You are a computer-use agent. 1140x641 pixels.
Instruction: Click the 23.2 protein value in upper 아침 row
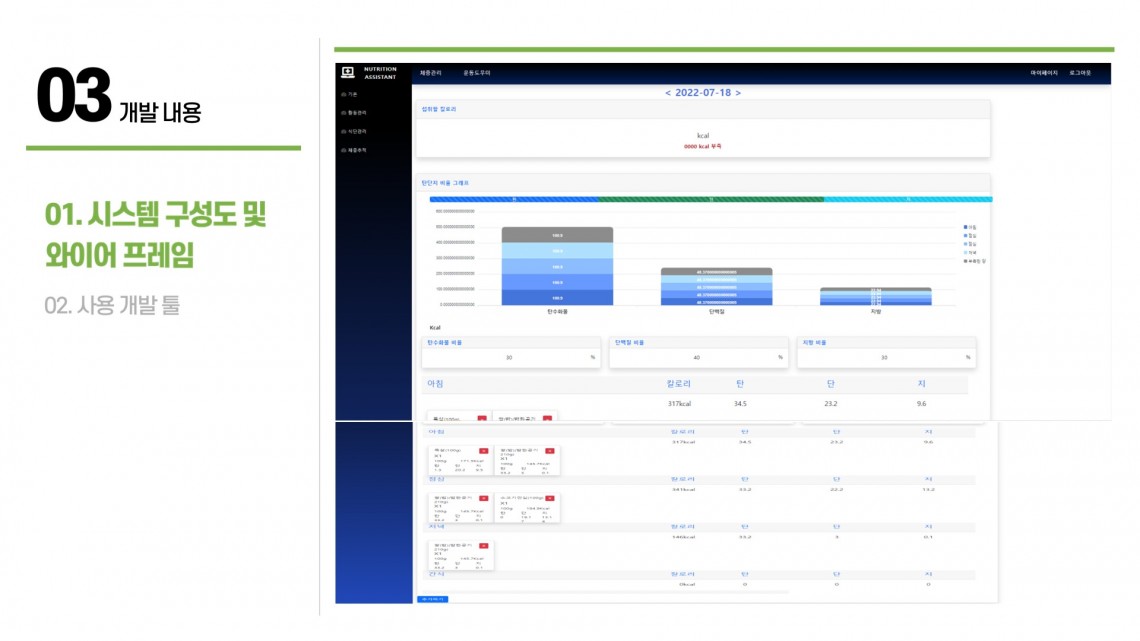pyautogui.click(x=830, y=403)
